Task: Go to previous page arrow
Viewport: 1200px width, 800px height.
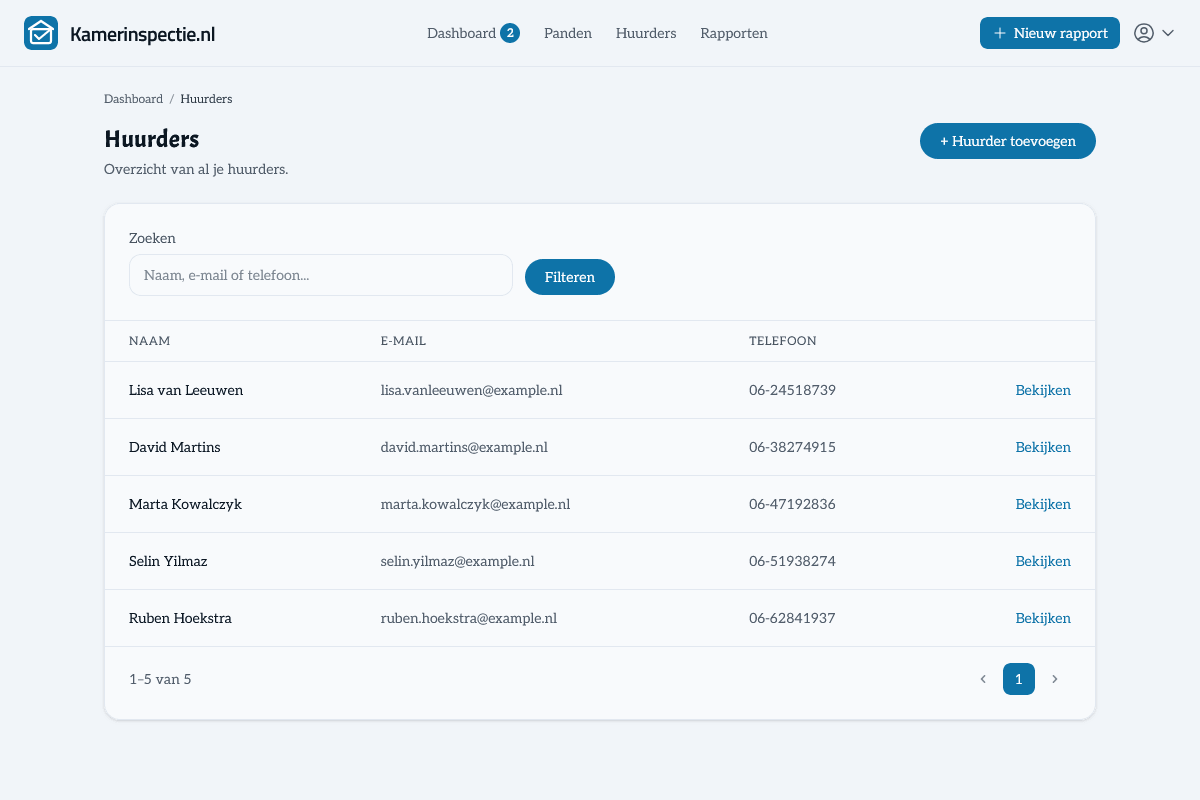Action: point(983,679)
